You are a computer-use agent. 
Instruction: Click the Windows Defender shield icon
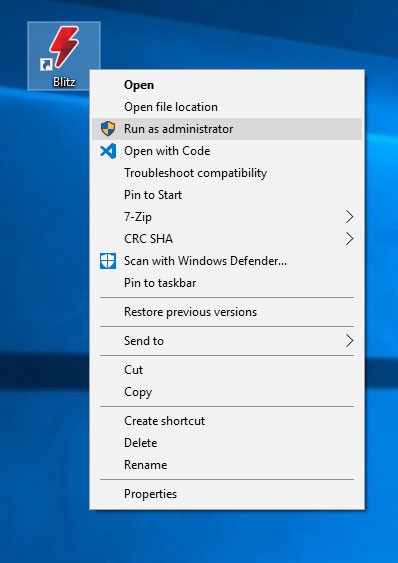tap(108, 261)
